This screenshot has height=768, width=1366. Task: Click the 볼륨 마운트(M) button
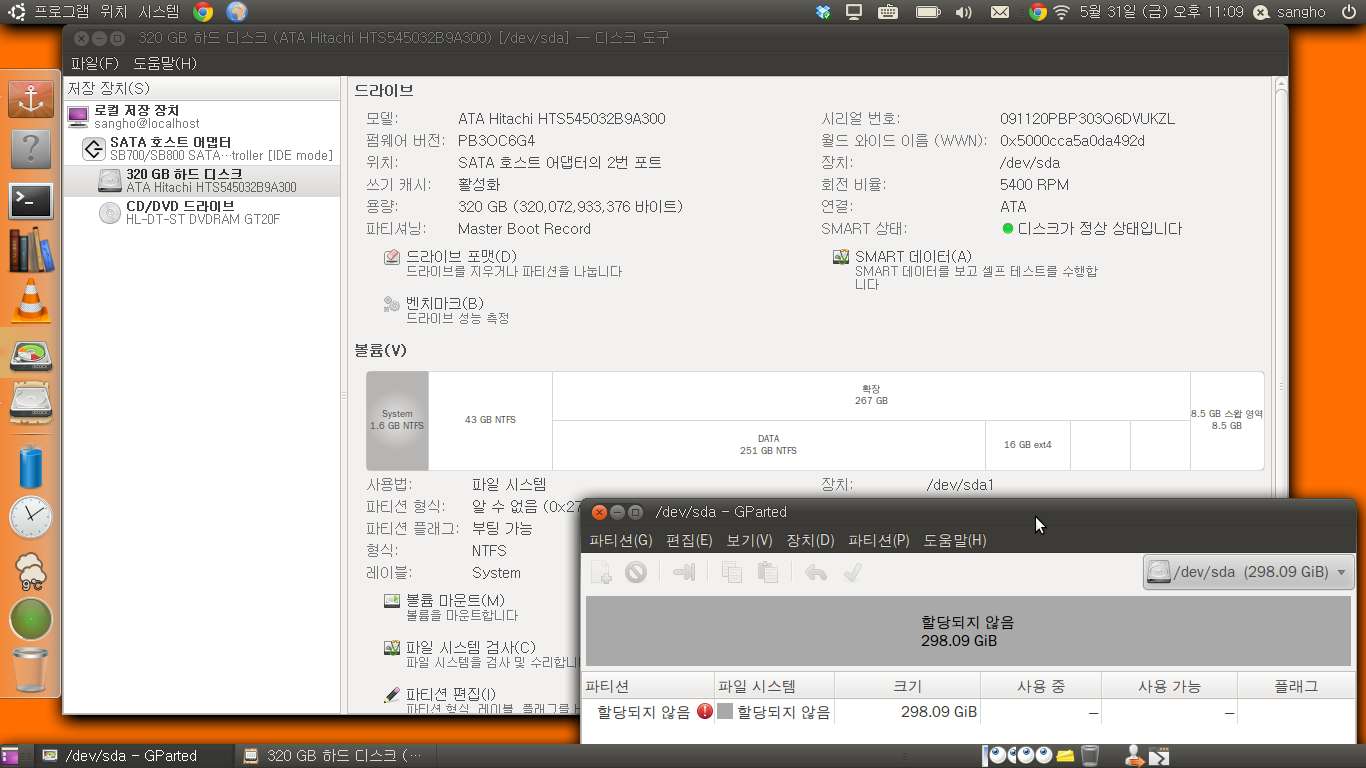pos(452,607)
